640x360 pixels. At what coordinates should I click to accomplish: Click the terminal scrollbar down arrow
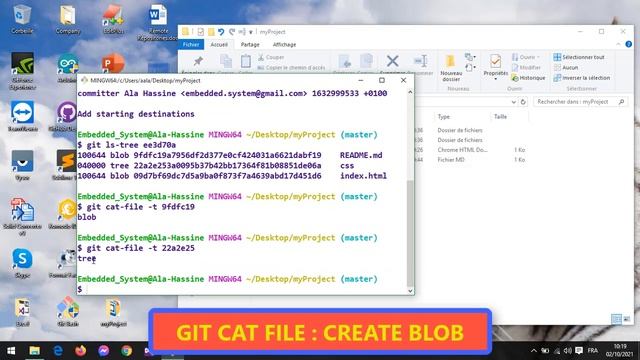point(410,291)
